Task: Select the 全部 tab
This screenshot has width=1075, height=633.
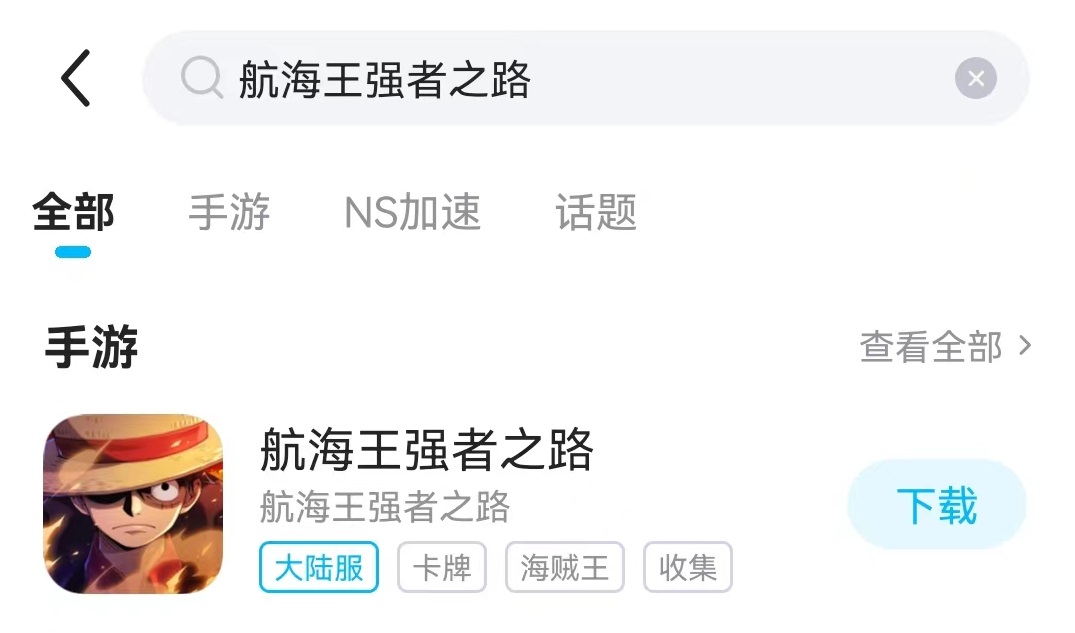Action: click(73, 212)
